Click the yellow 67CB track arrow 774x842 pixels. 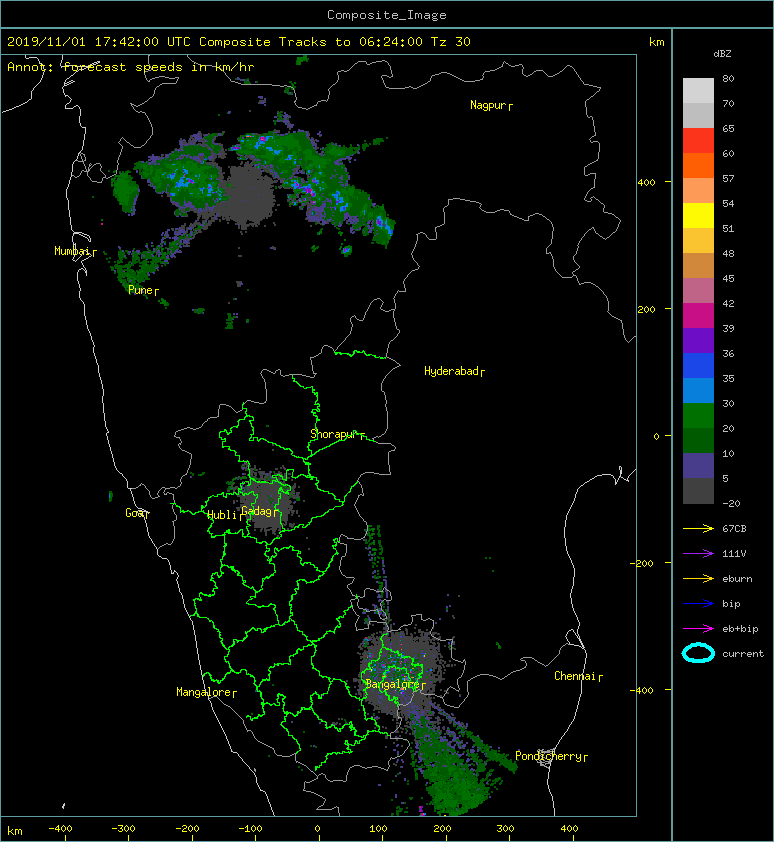[x=698, y=528]
